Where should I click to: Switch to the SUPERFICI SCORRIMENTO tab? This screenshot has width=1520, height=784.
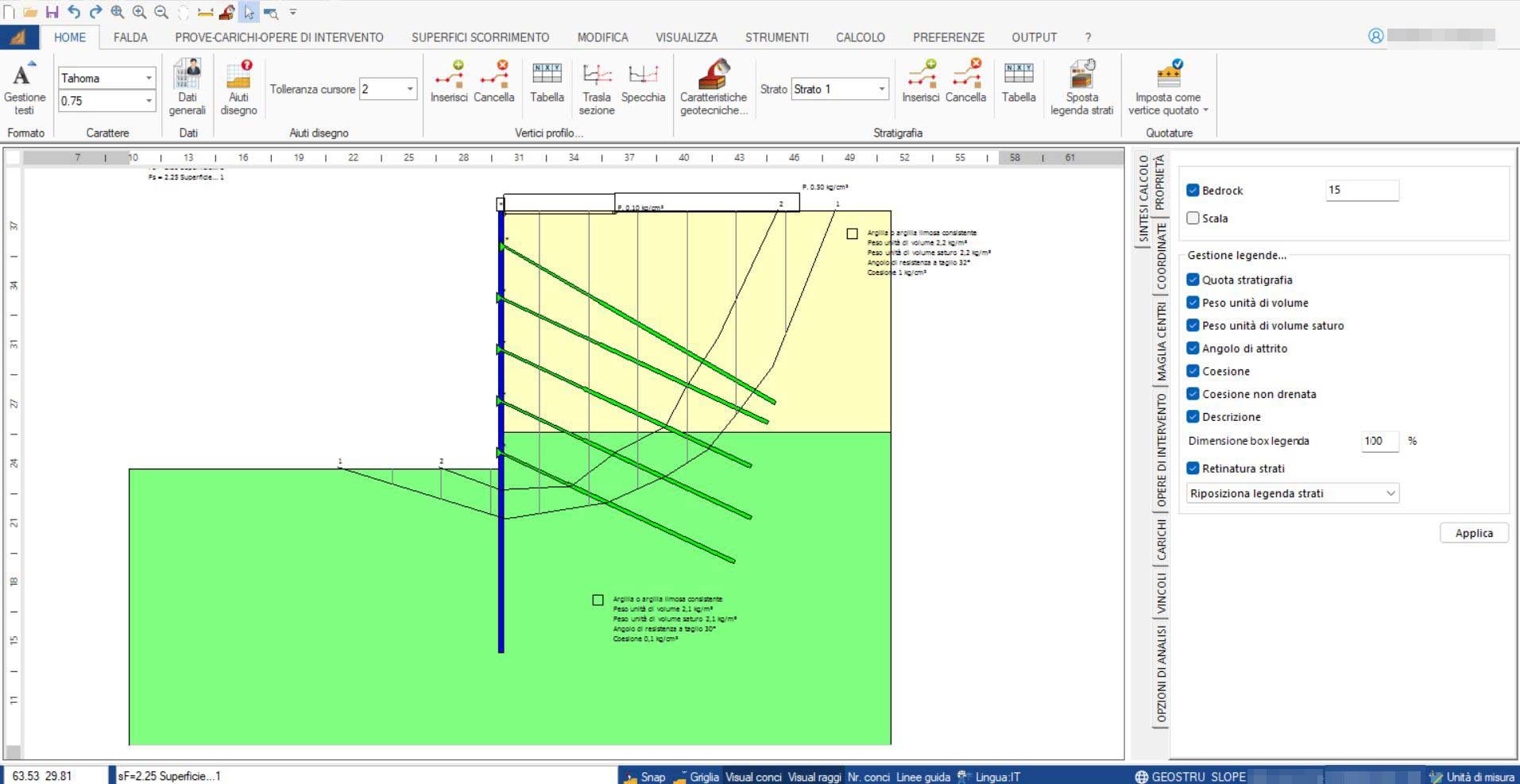tap(480, 37)
